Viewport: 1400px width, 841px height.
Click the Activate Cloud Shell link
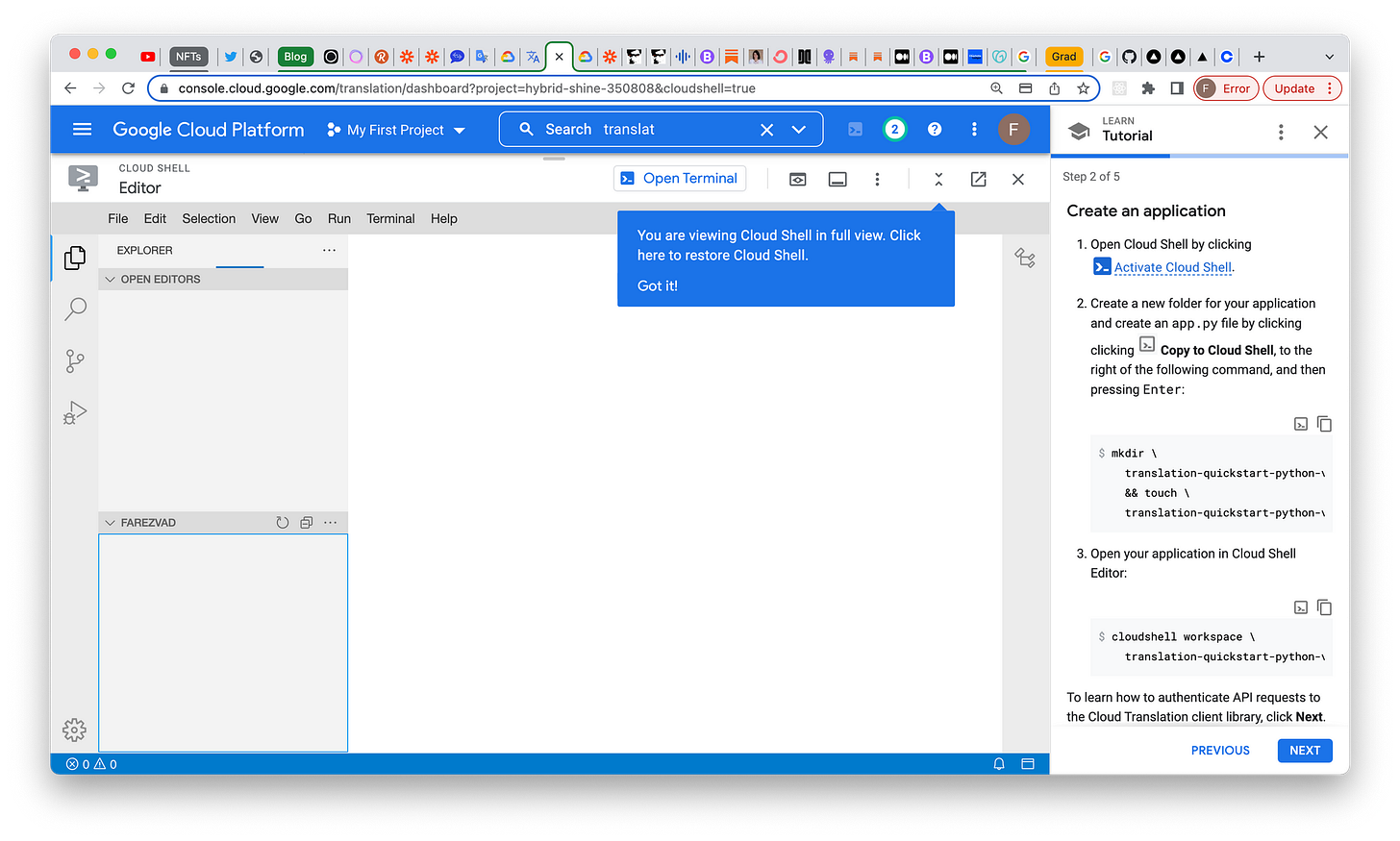point(1173,267)
